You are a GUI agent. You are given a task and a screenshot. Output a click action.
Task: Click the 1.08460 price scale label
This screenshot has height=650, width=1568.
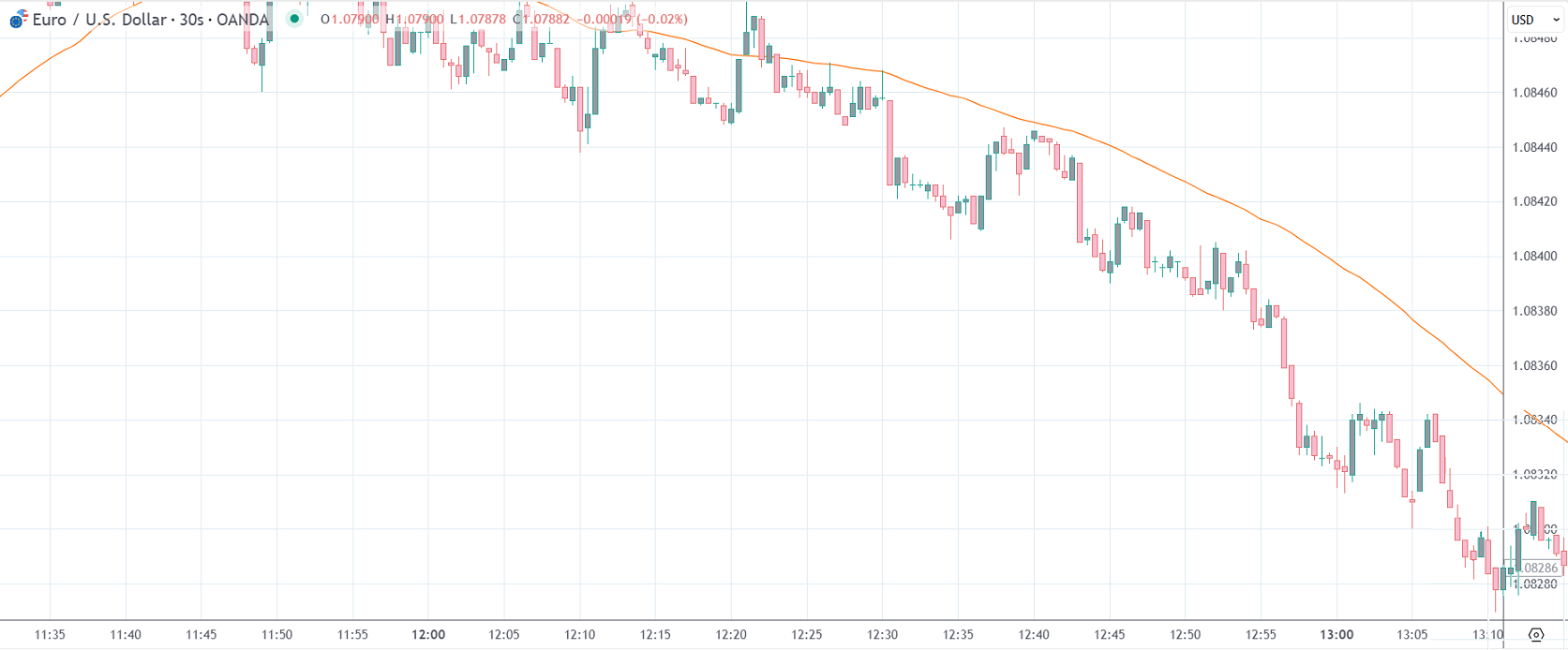click(x=1535, y=93)
